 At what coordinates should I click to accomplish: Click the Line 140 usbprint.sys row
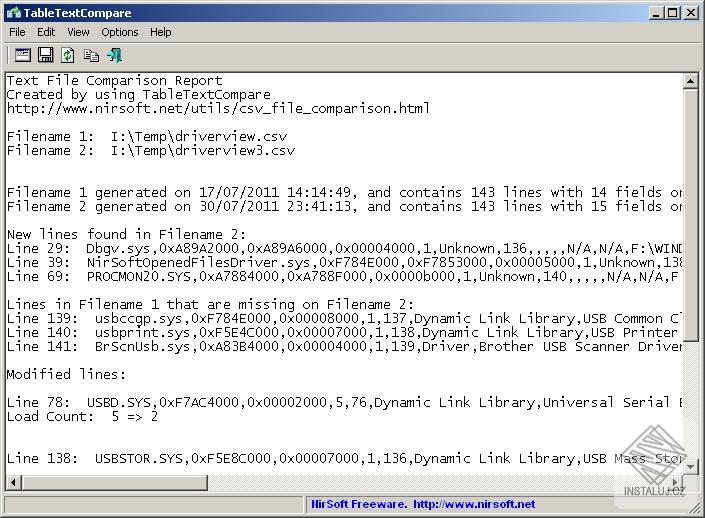(x=344, y=332)
